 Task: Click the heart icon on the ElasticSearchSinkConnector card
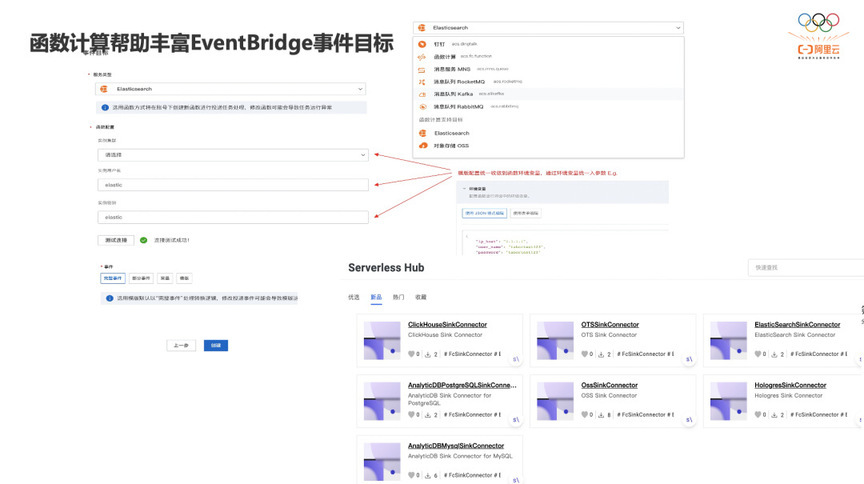click(x=758, y=354)
